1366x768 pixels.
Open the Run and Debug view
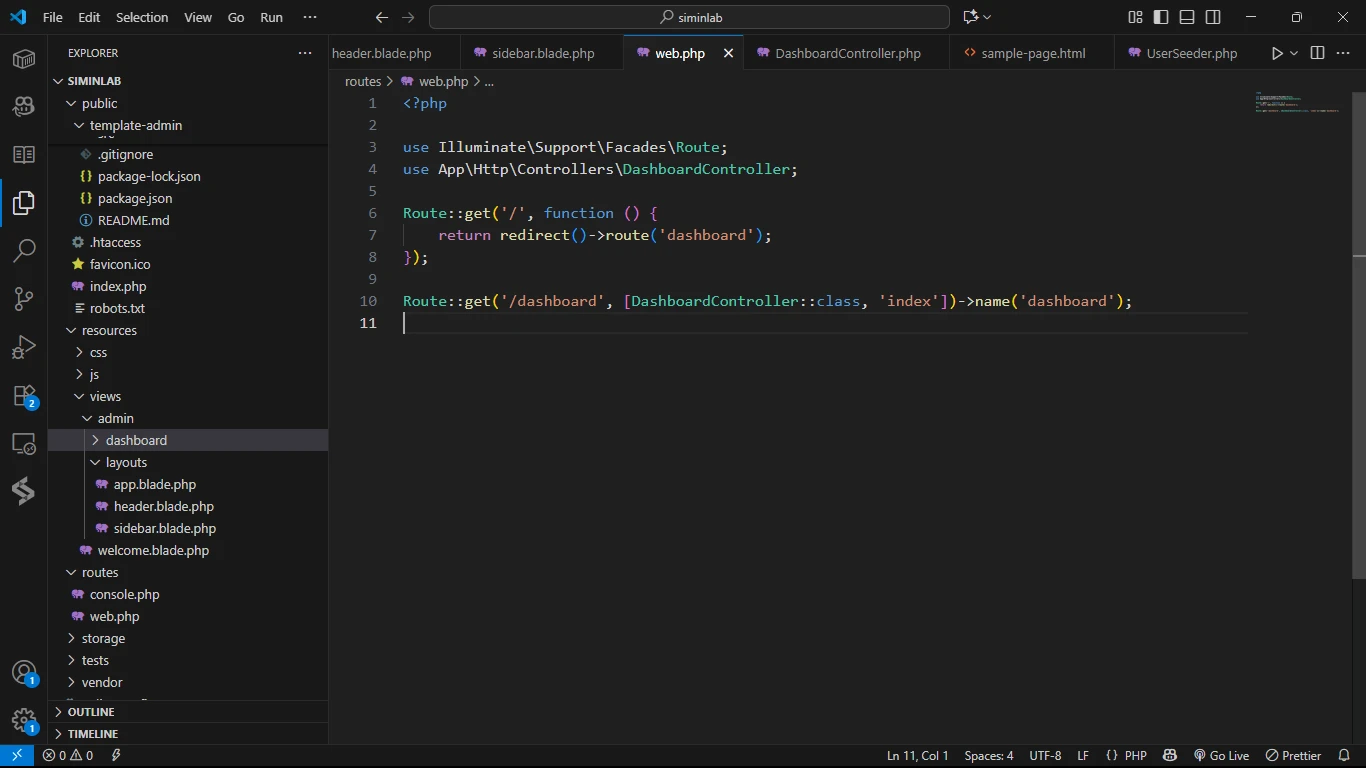[24, 347]
